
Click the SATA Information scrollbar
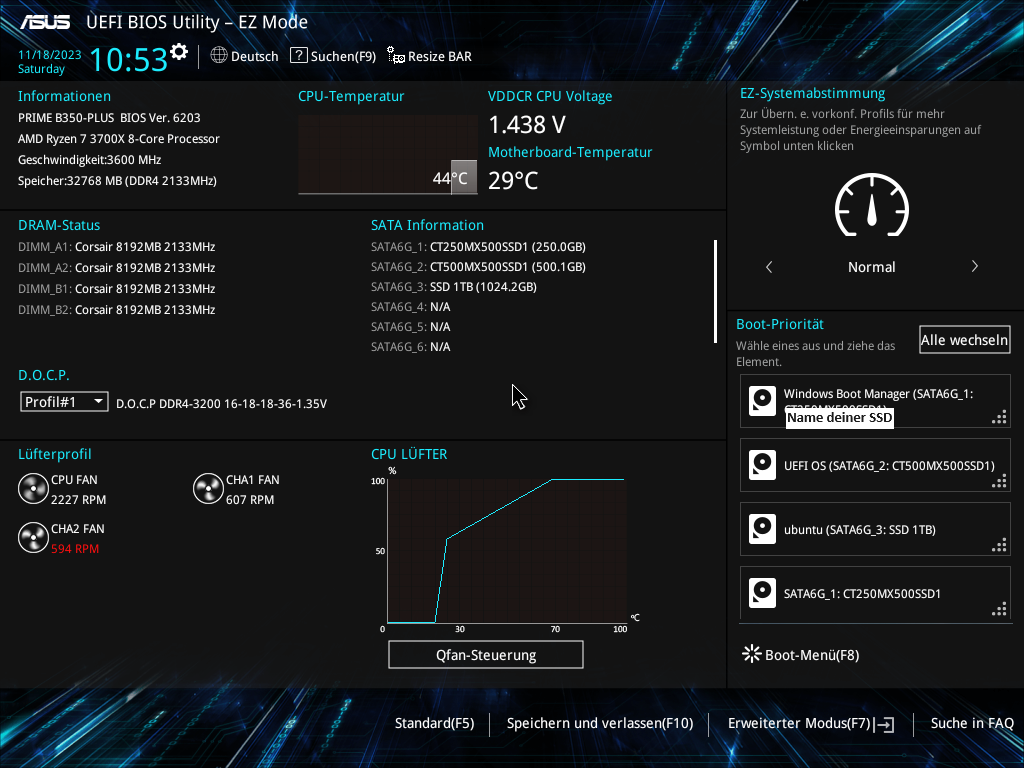point(716,291)
